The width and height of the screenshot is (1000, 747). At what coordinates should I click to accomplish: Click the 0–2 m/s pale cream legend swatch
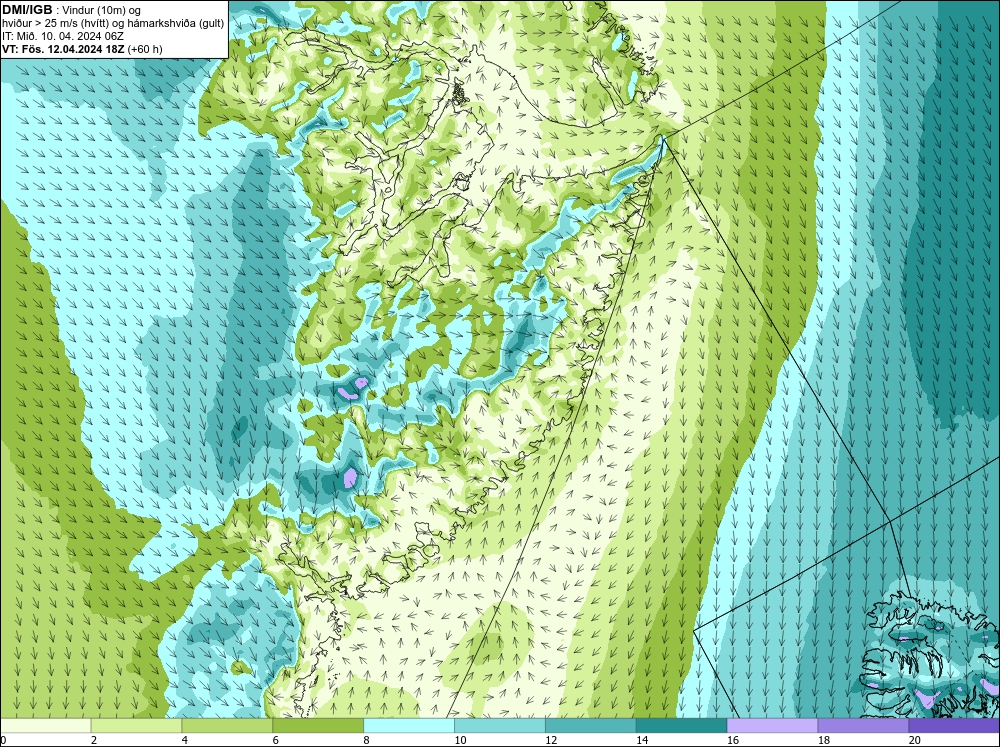(45, 725)
